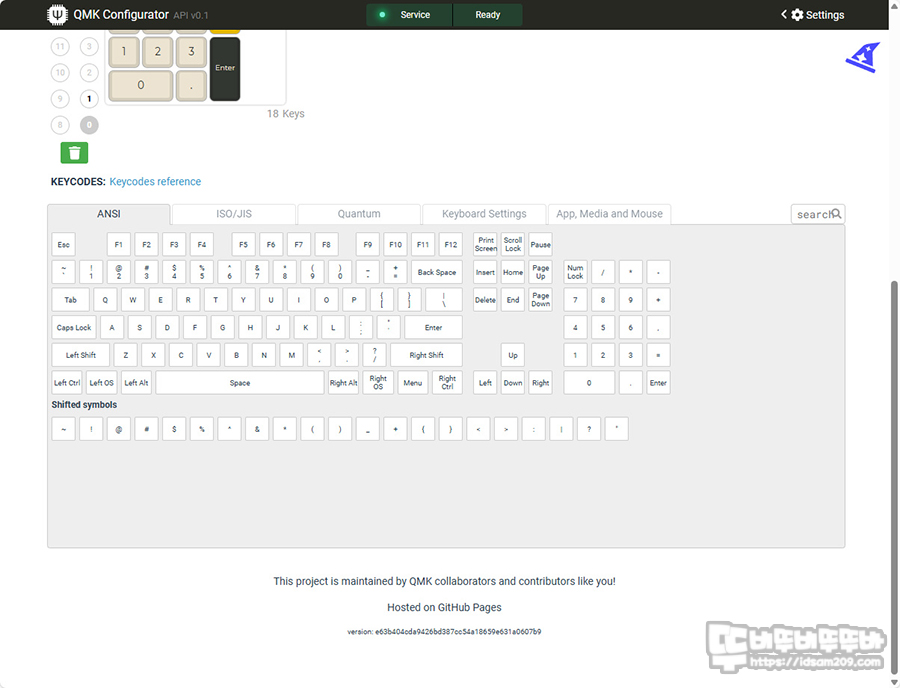Pick the Space keycode
Viewport: 900px width, 688px height.
(239, 383)
